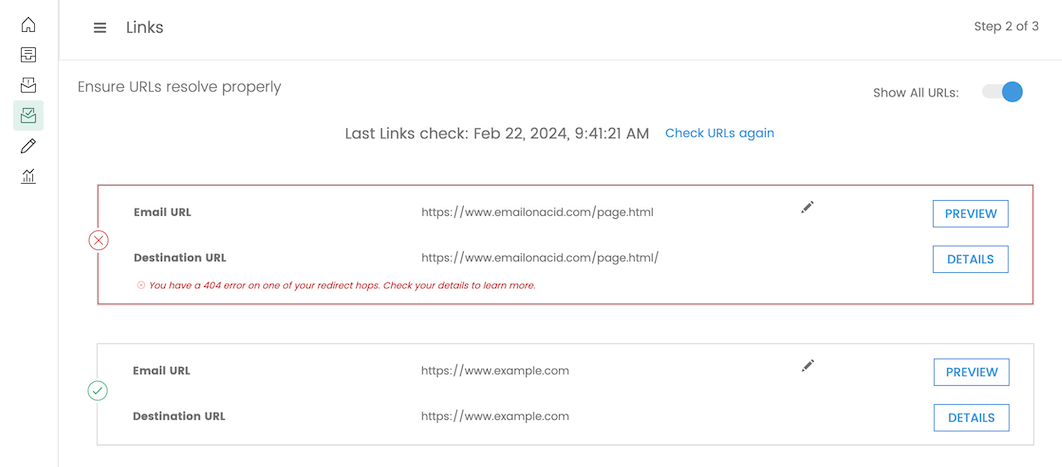Click the red error status icon
The image size is (1062, 467).
[x=98, y=240]
